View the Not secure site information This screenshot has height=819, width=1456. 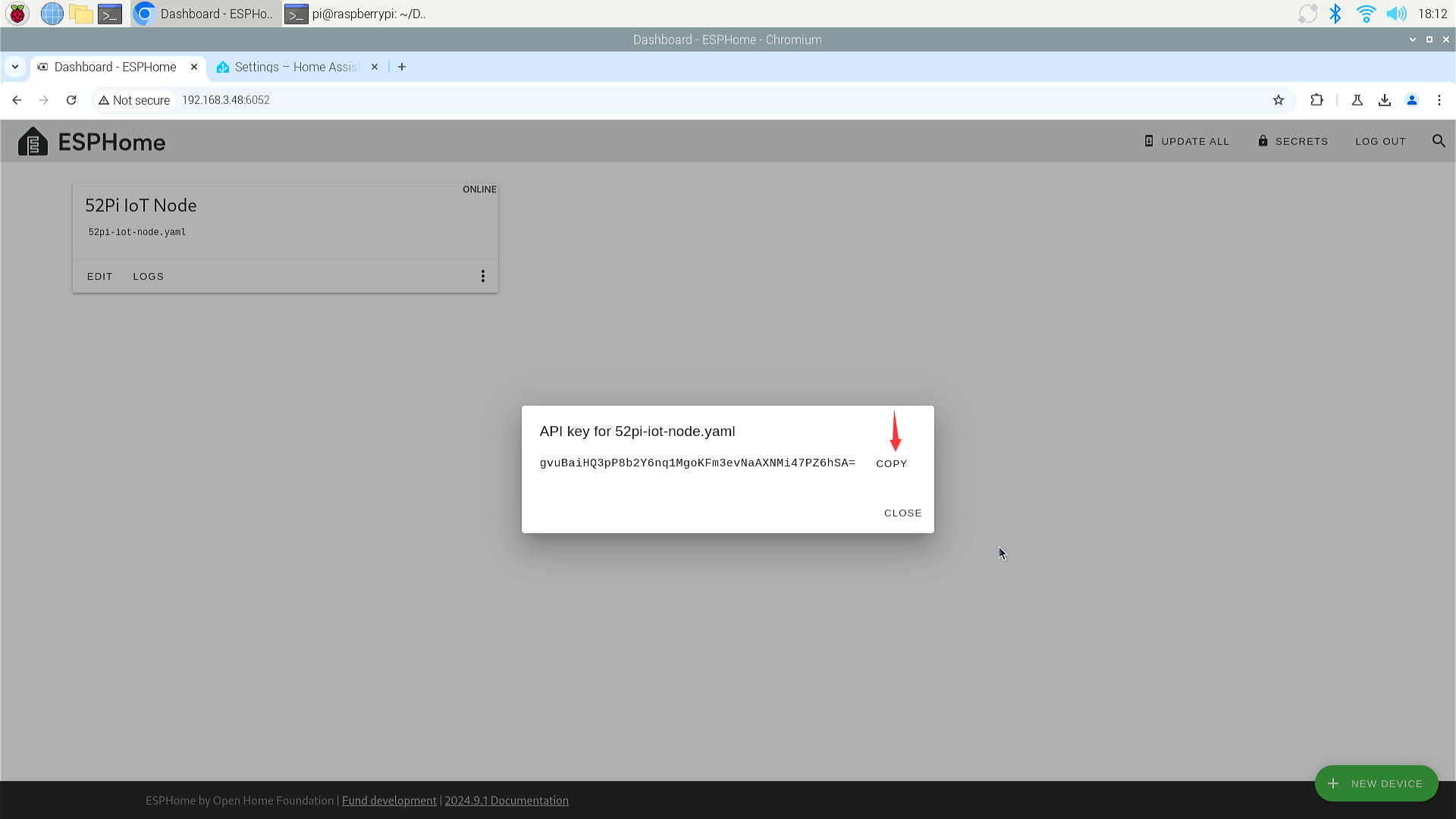(x=134, y=100)
